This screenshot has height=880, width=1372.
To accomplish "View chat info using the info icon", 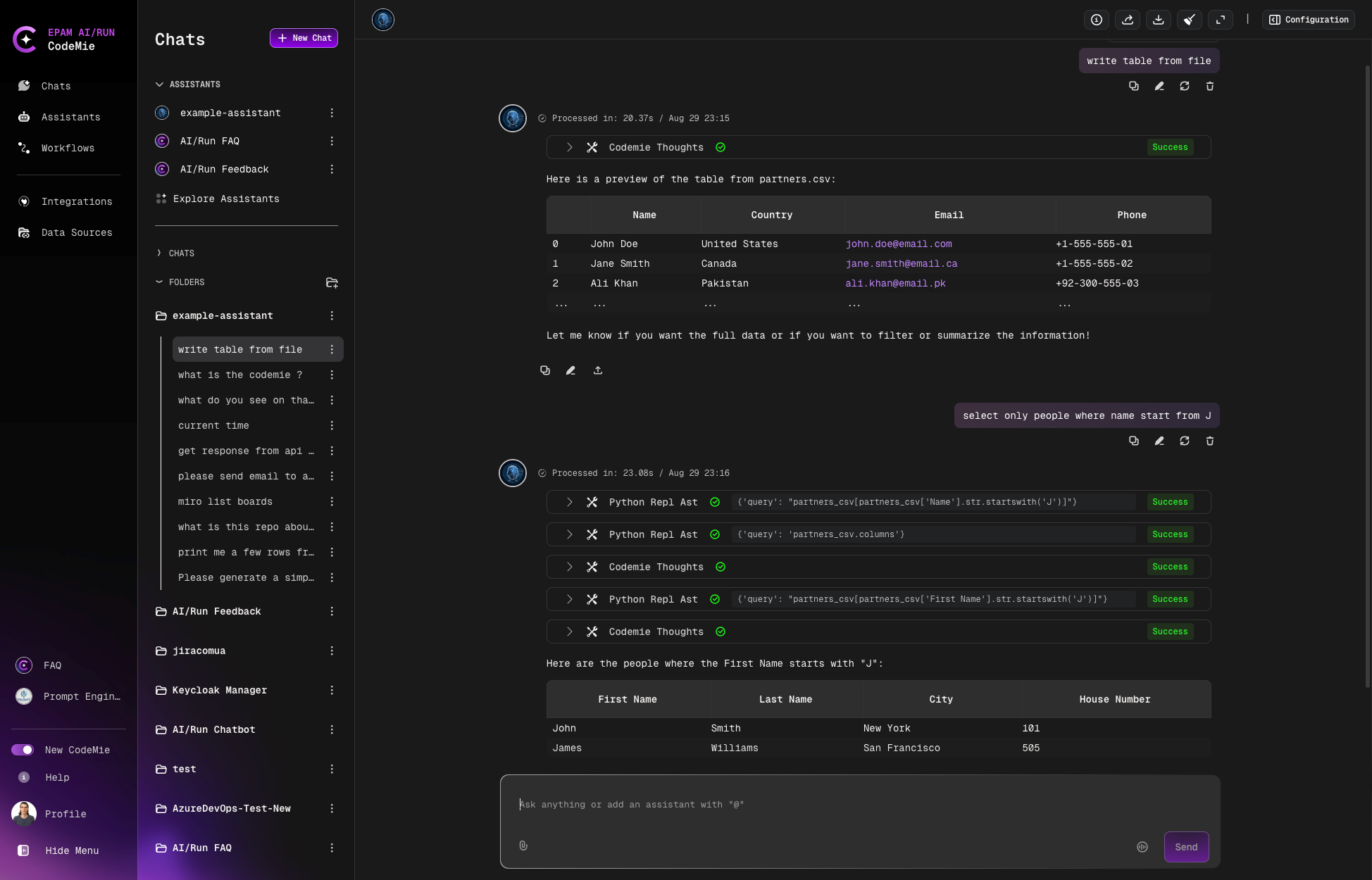I will (x=1096, y=19).
